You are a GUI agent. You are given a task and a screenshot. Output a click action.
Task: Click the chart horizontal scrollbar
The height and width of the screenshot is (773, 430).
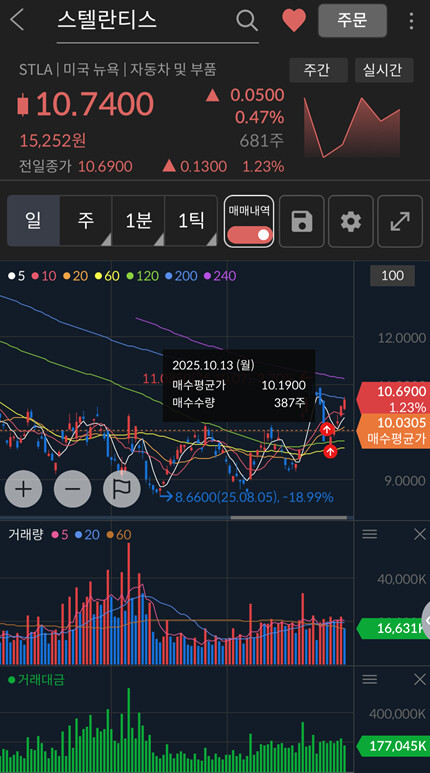click(289, 518)
